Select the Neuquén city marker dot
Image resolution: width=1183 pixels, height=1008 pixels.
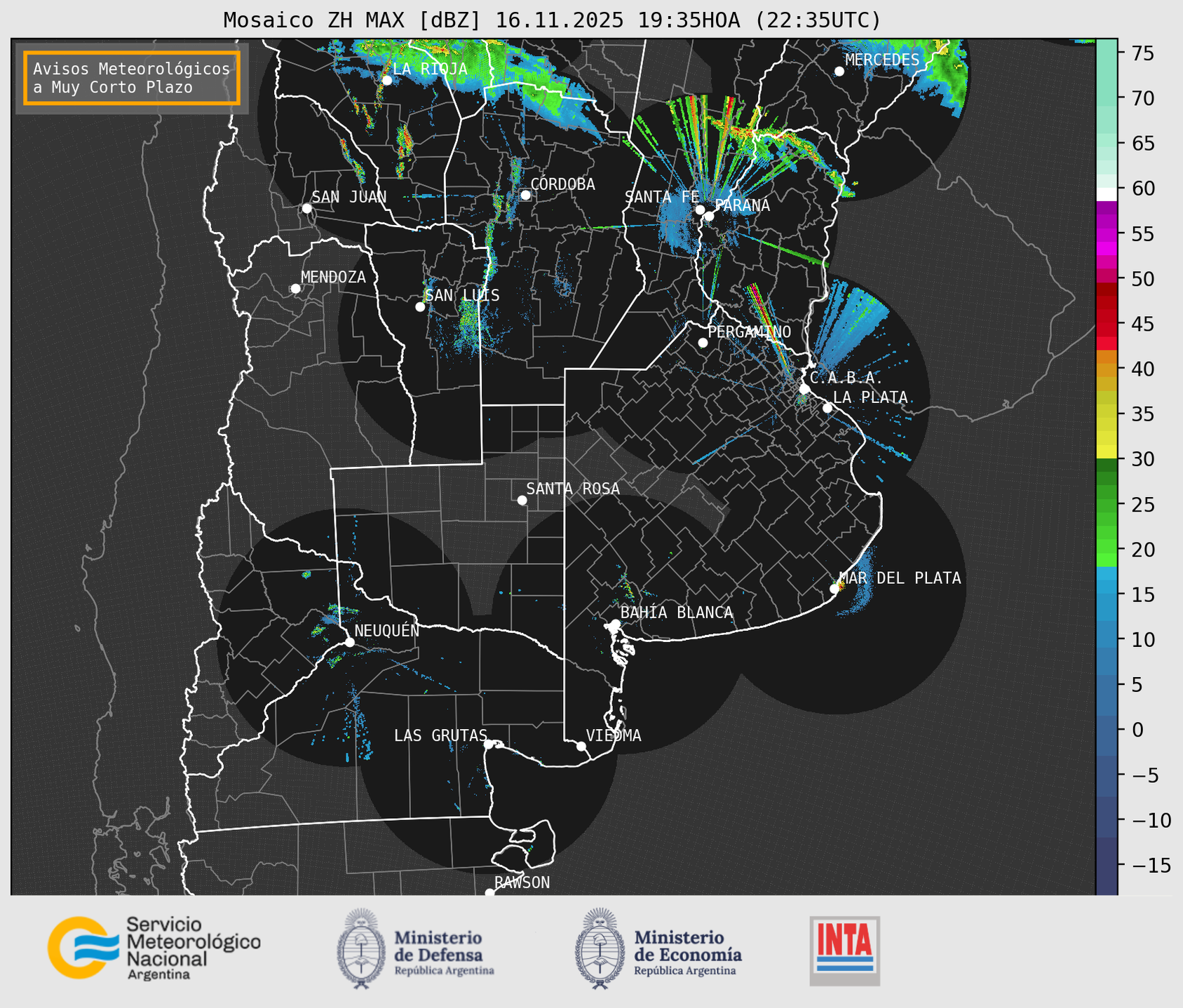349,642
